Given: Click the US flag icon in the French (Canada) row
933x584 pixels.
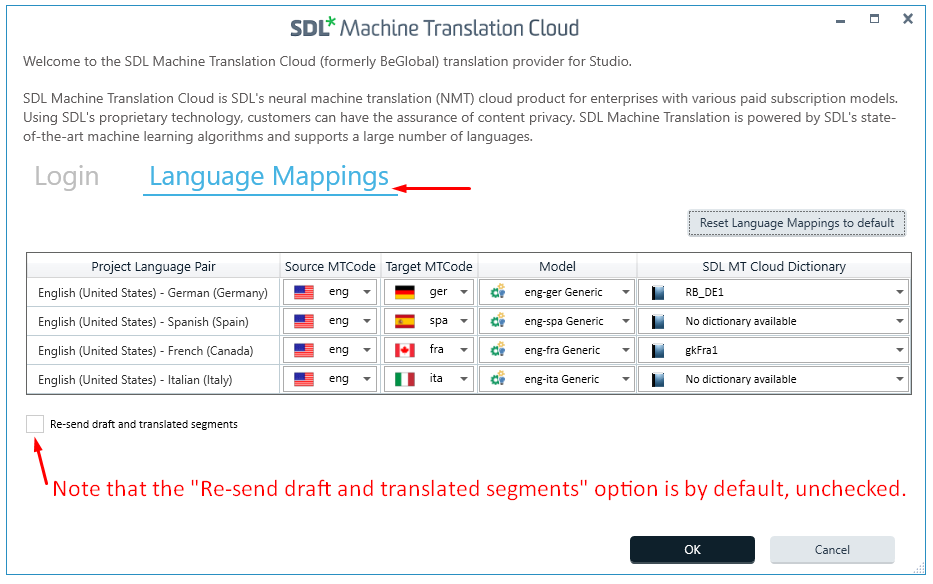Looking at the screenshot, I should click(304, 350).
